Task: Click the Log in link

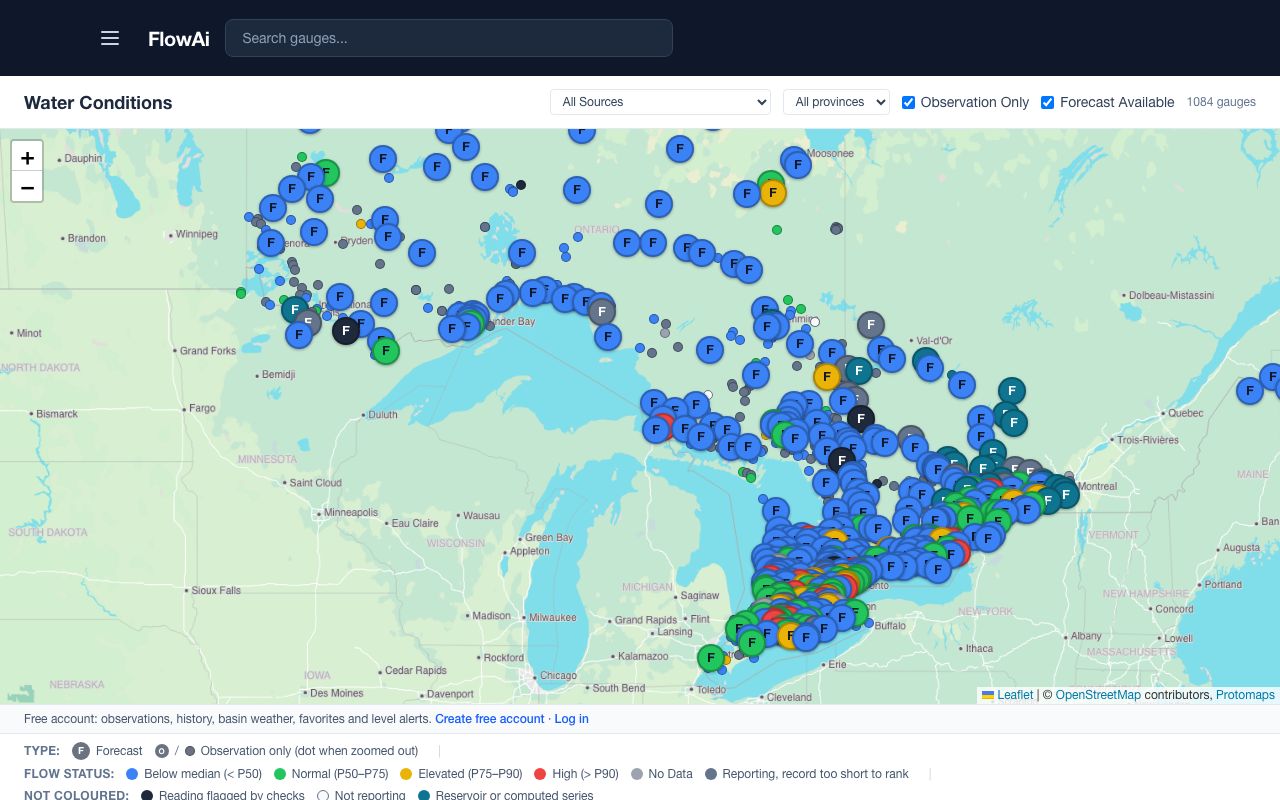Action: tap(572, 719)
